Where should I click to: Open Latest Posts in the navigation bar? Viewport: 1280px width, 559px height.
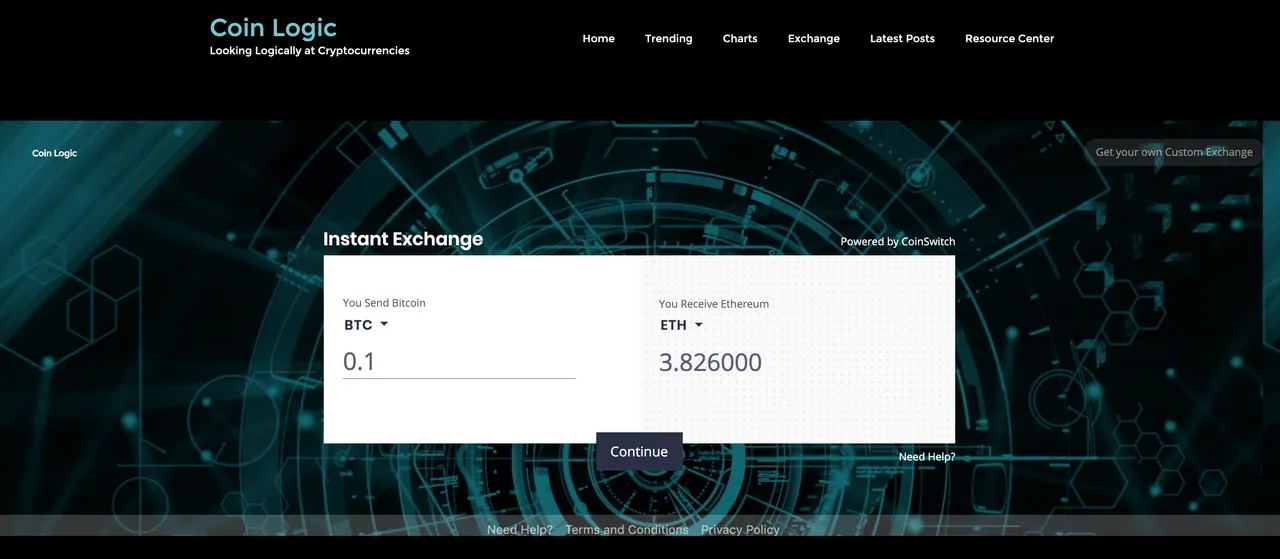pyautogui.click(x=902, y=38)
